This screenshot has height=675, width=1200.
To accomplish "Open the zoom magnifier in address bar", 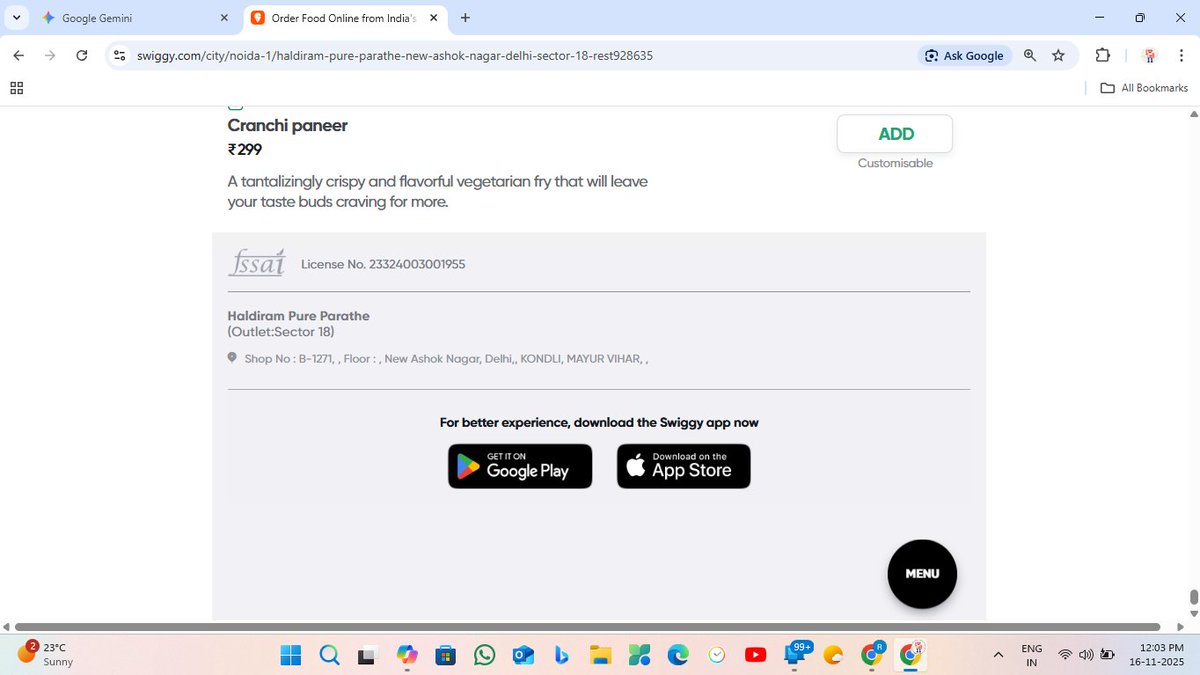I will 1030,56.
